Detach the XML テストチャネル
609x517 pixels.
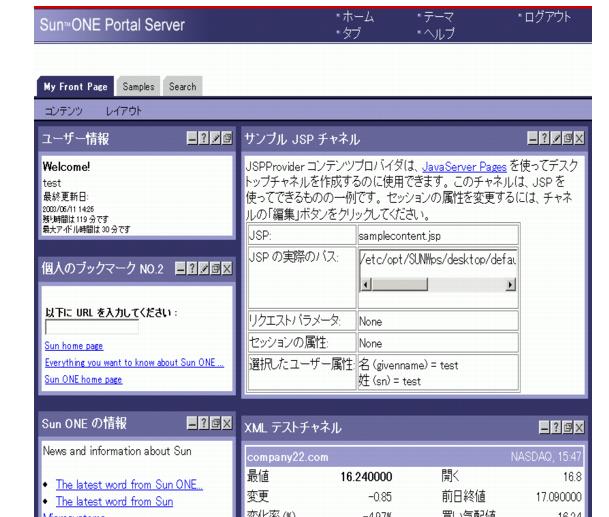567,428
